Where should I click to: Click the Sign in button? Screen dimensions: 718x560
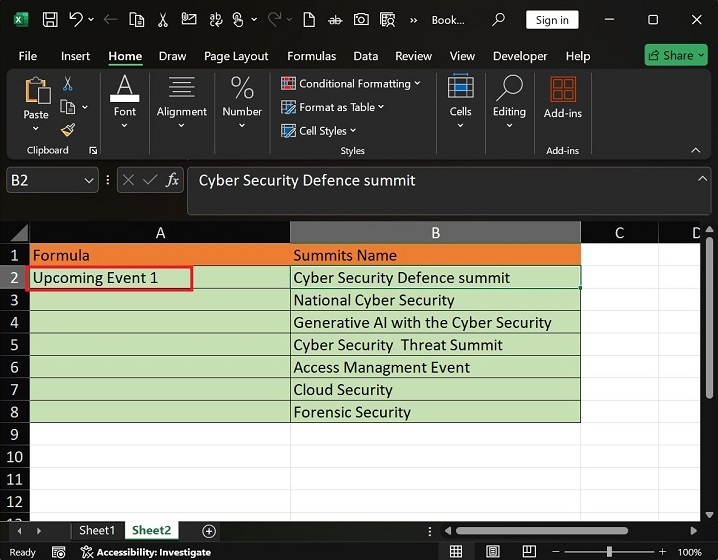552,19
